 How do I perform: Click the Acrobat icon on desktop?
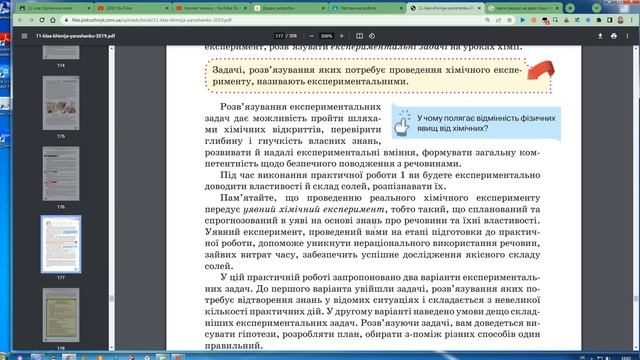pos(5,40)
